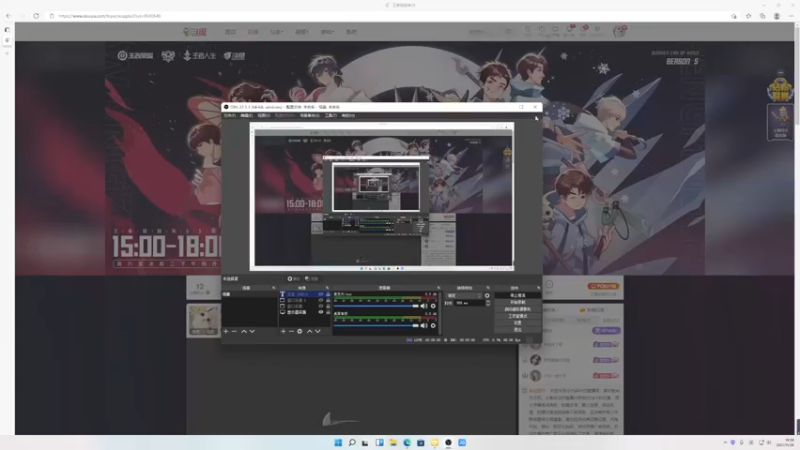Open 游戏 dropdown in Douyu navigation
This screenshot has height=450, width=800.
[327, 32]
